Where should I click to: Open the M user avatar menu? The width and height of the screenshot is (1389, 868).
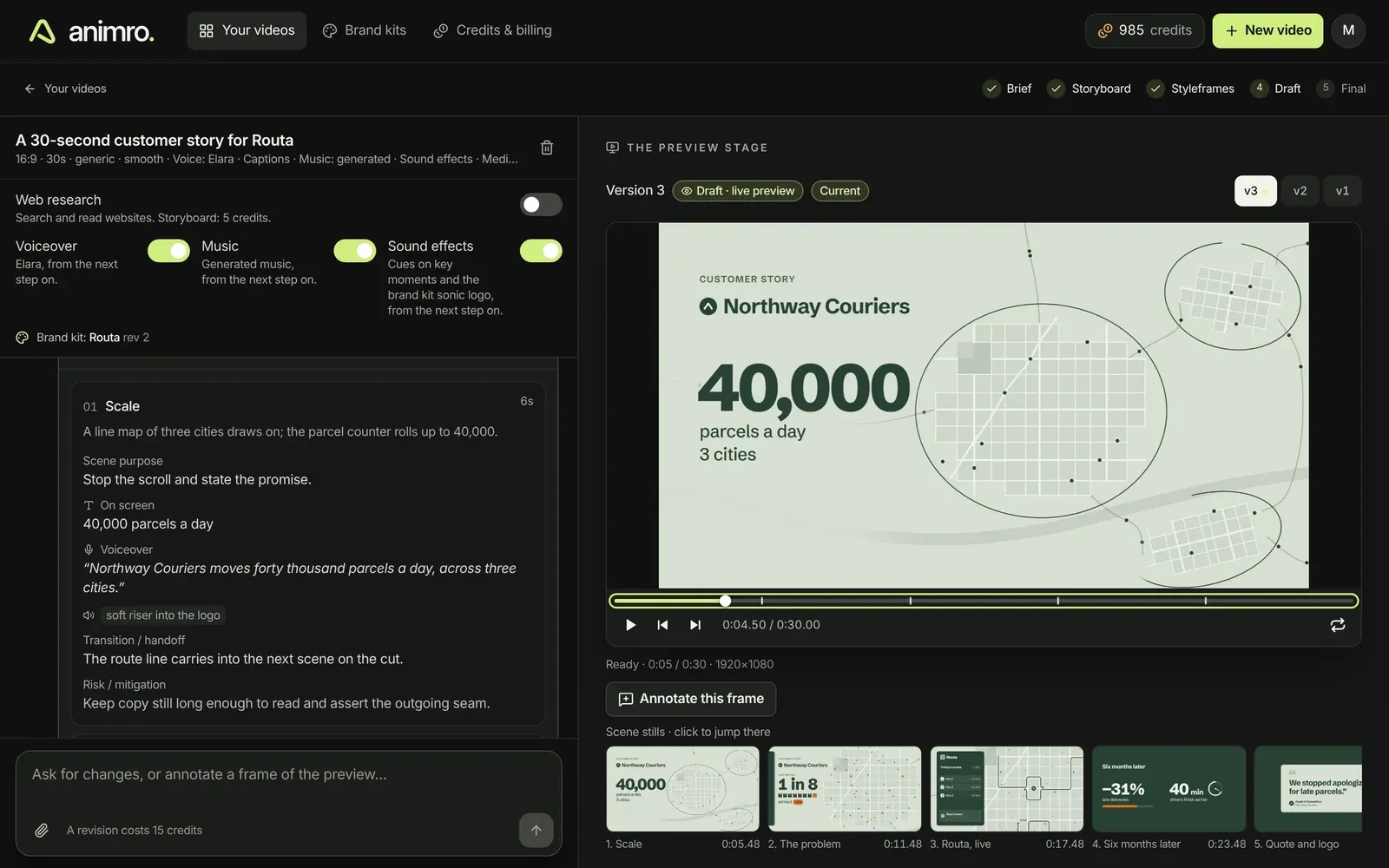1348,30
